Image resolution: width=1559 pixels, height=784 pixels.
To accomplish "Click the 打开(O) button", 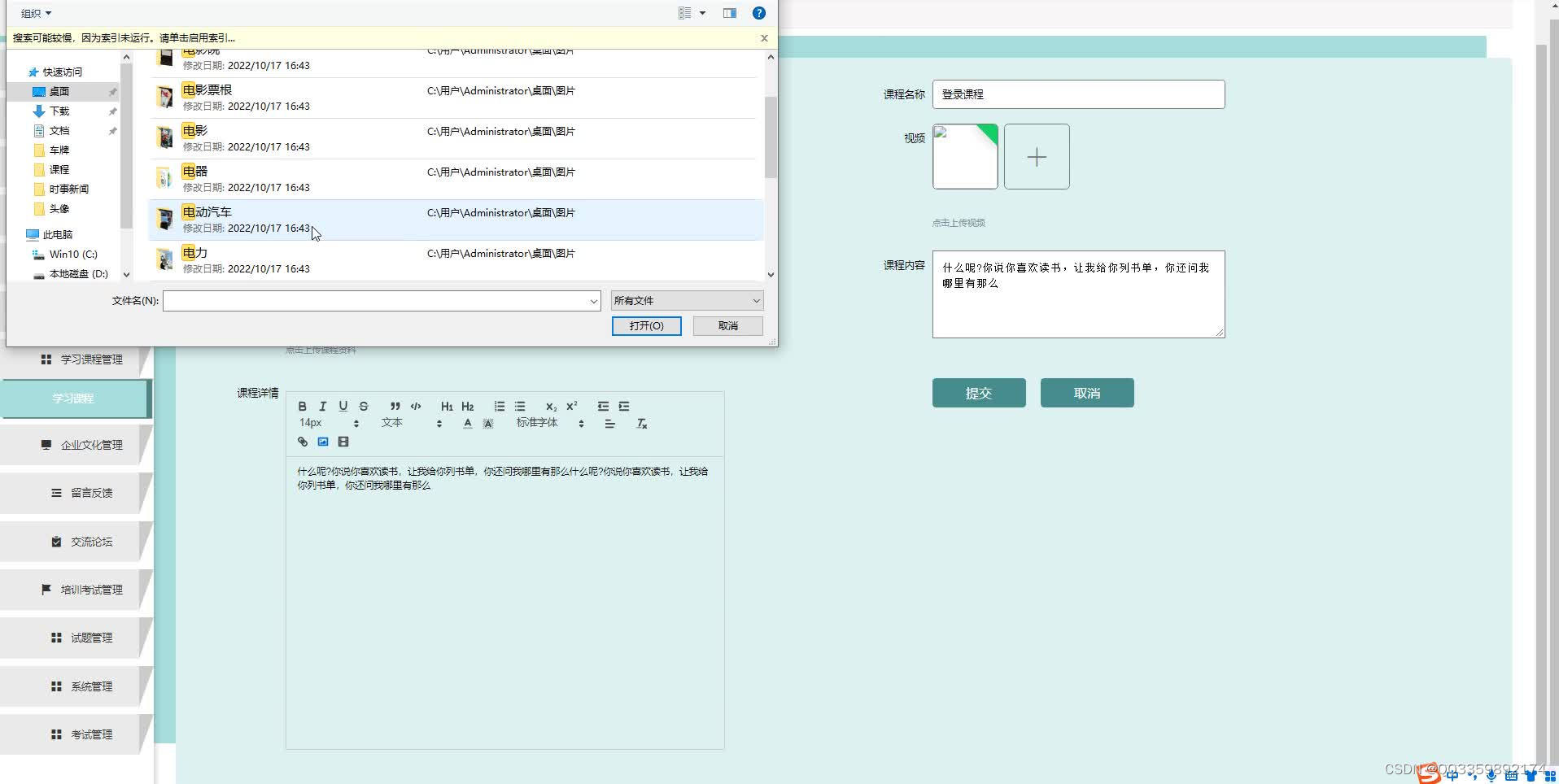I will 646,325.
